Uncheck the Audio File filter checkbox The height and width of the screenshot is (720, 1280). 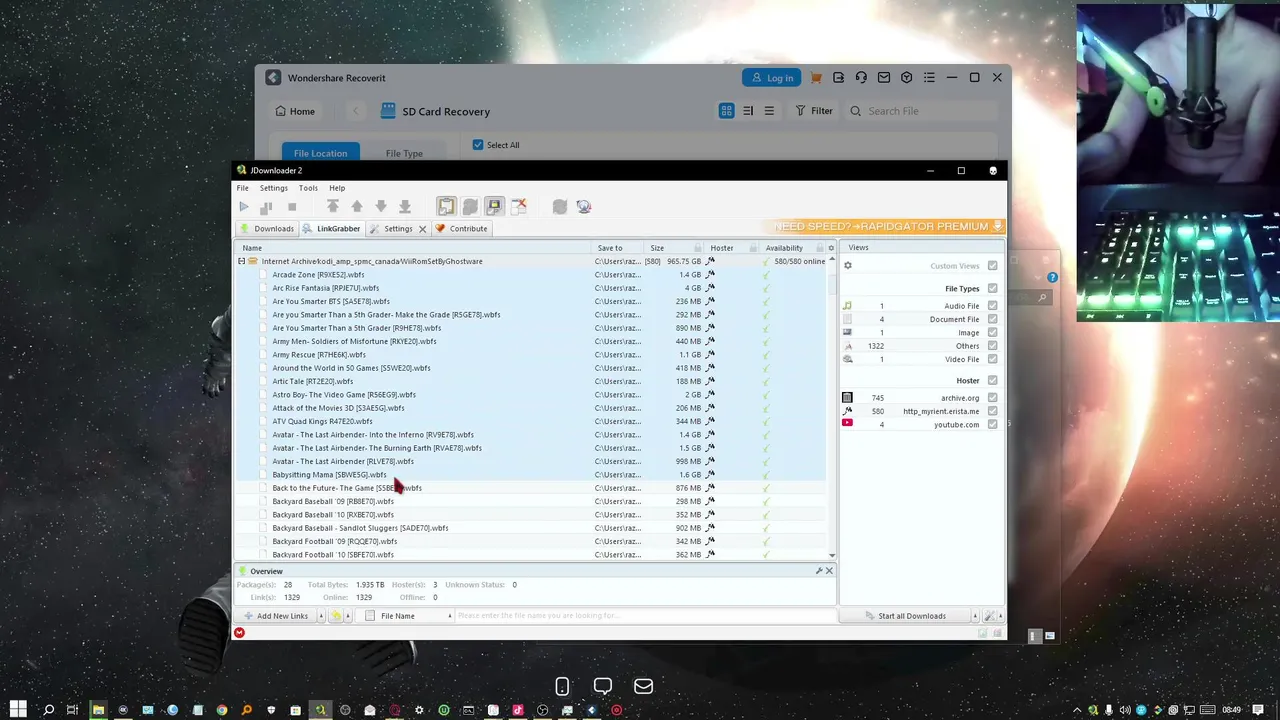[x=992, y=306]
